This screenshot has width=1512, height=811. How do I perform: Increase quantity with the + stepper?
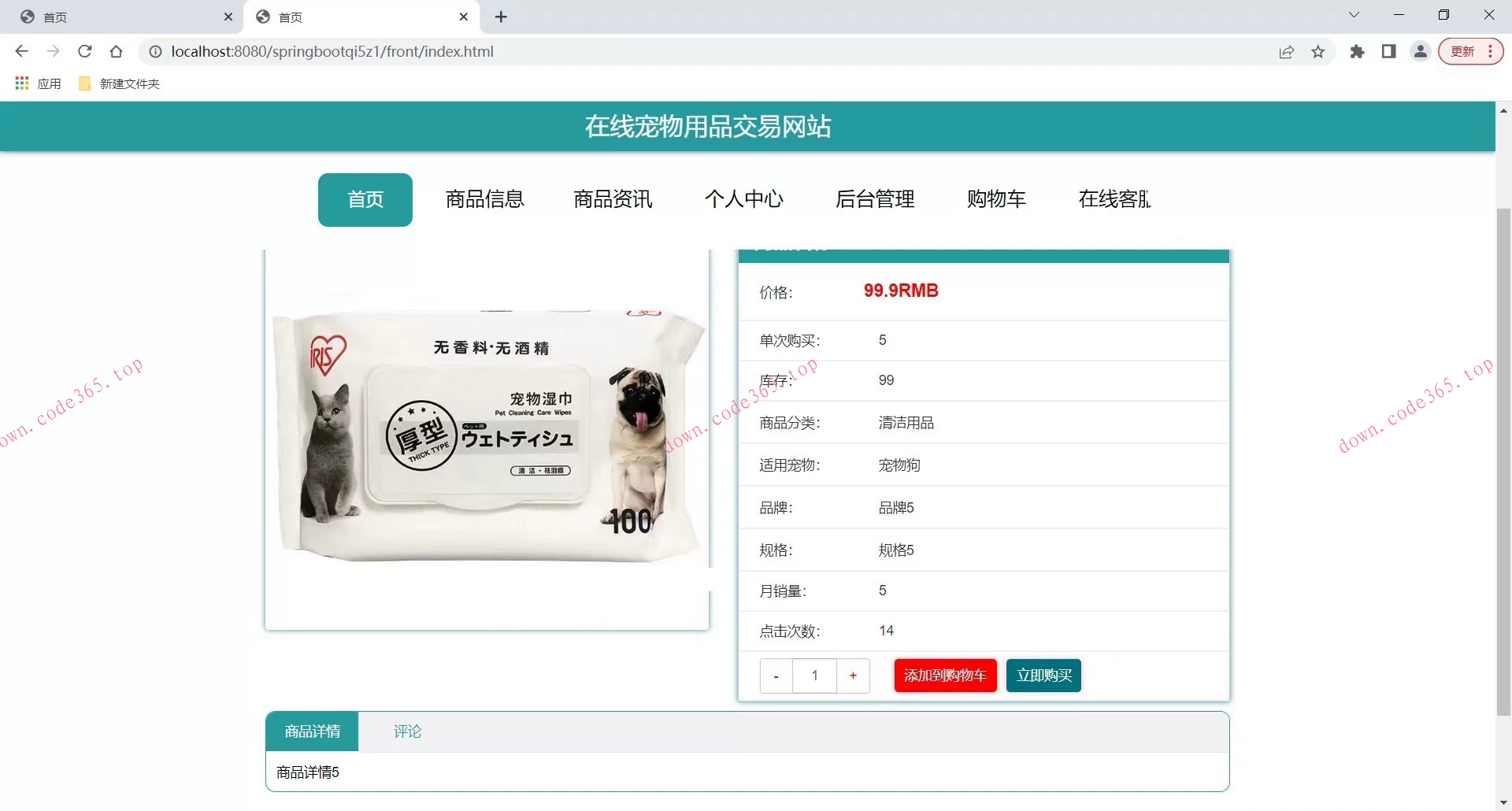coord(853,675)
